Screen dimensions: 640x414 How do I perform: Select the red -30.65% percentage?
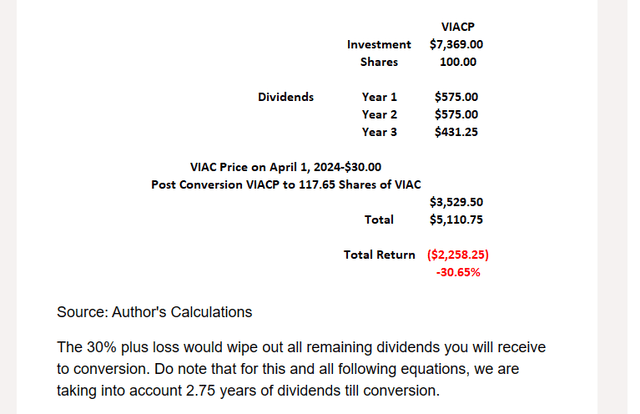[458, 271]
